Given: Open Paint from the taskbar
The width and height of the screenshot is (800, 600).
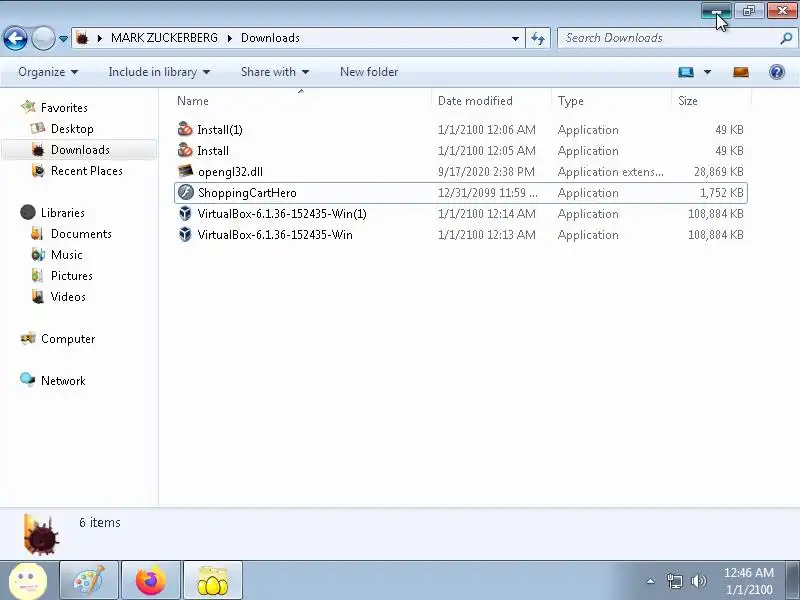Looking at the screenshot, I should (89, 581).
